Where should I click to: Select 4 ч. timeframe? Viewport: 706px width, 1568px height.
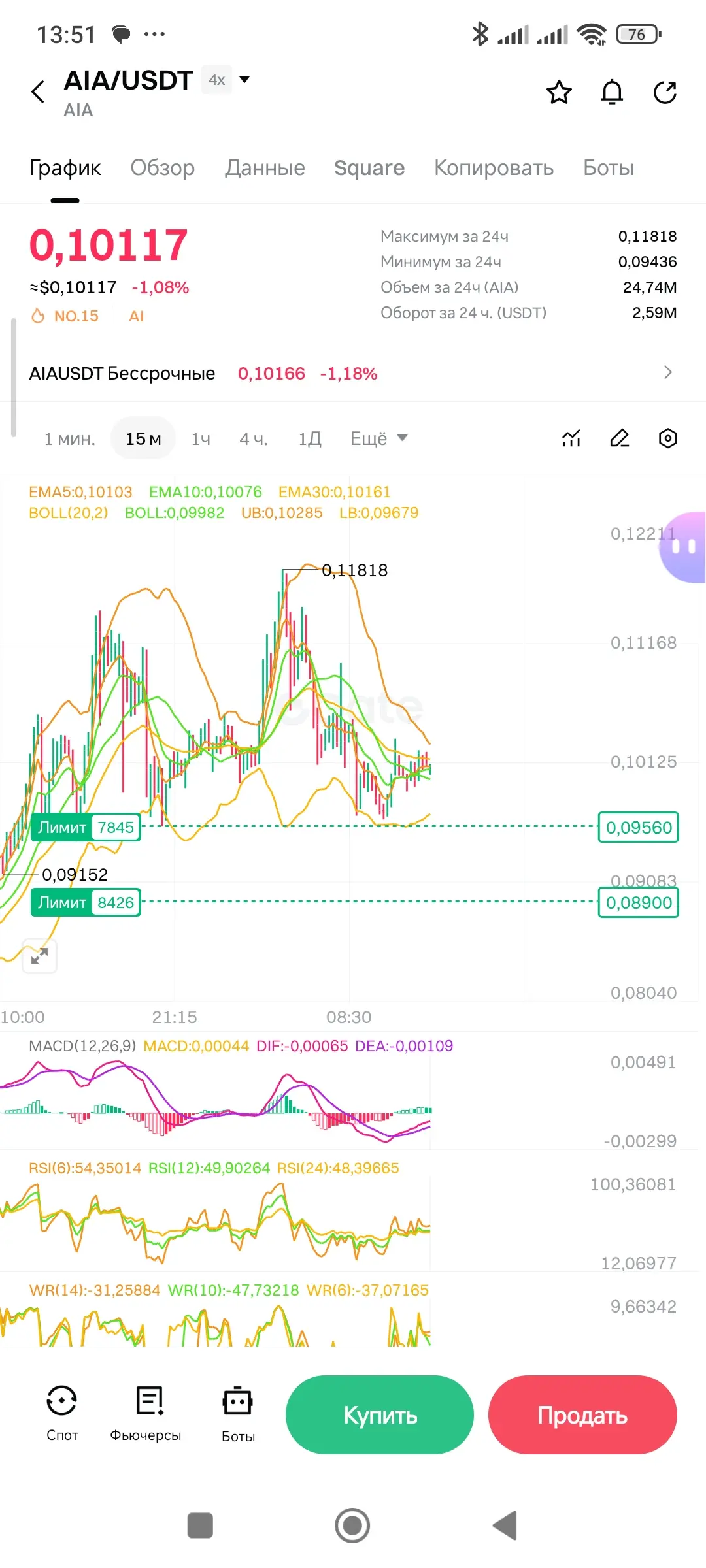pyautogui.click(x=254, y=439)
